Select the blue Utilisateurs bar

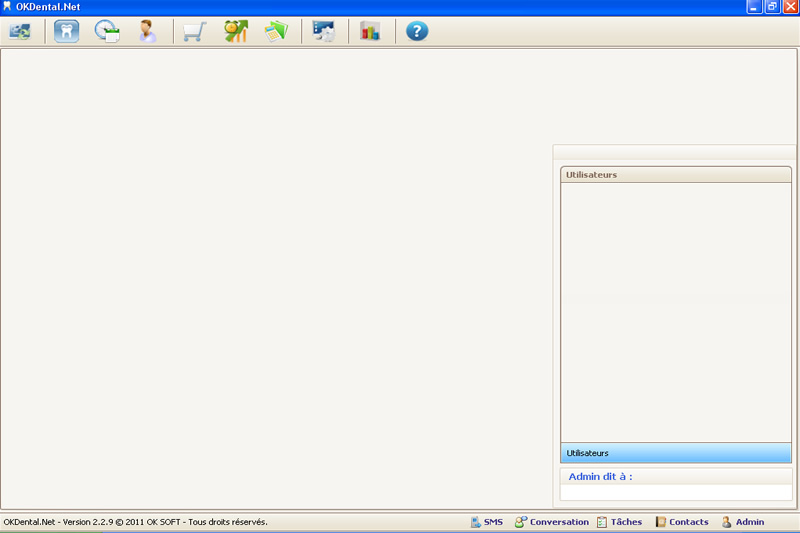coord(676,453)
